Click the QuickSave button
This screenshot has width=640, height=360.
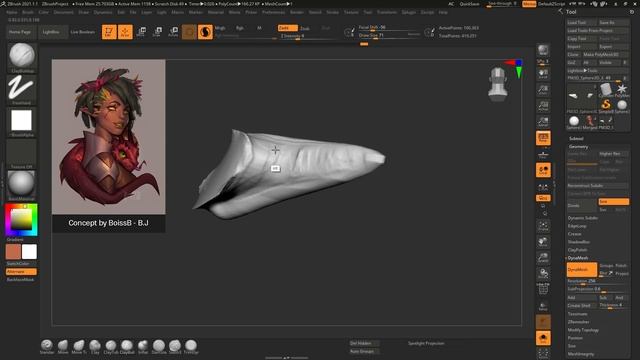tap(469, 4)
